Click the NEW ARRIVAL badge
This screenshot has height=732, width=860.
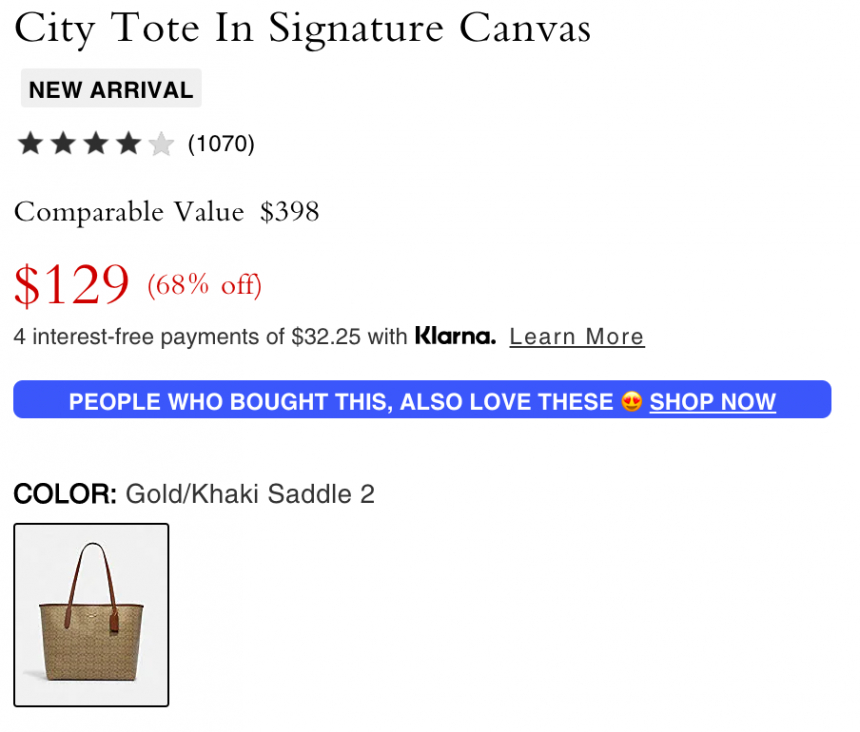tap(111, 89)
